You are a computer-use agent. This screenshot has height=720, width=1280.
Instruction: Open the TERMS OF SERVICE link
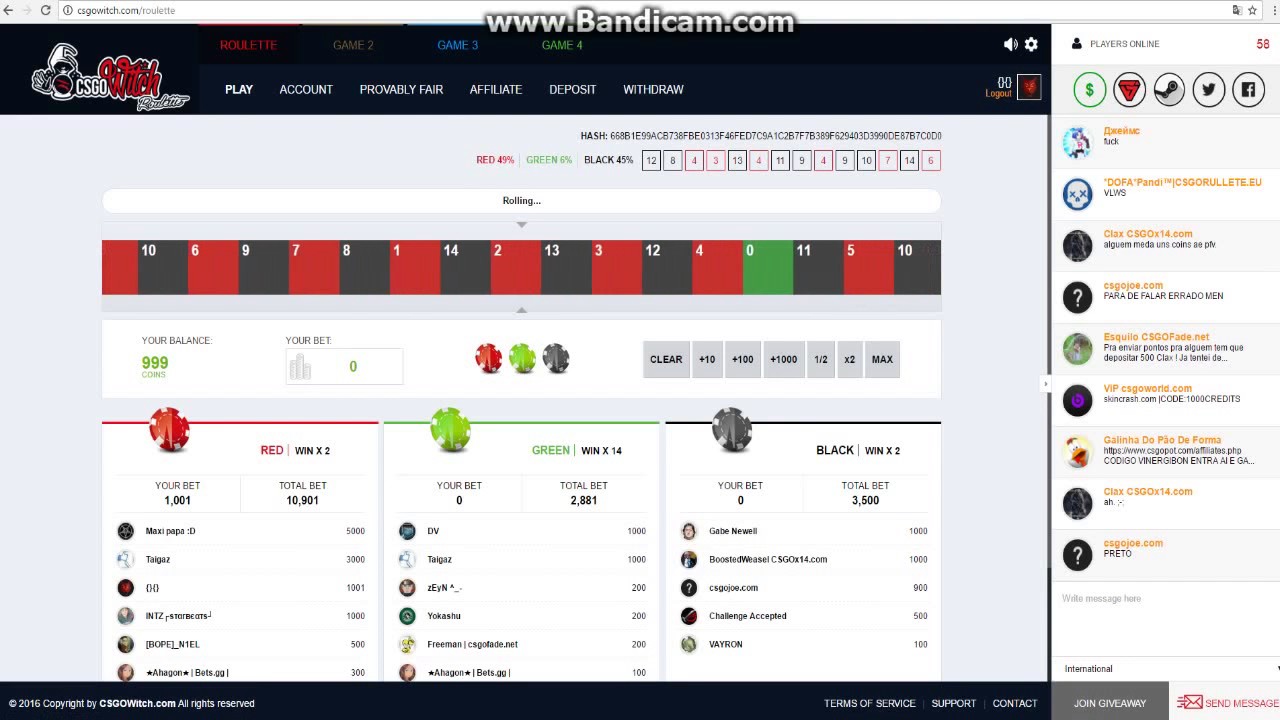click(870, 703)
